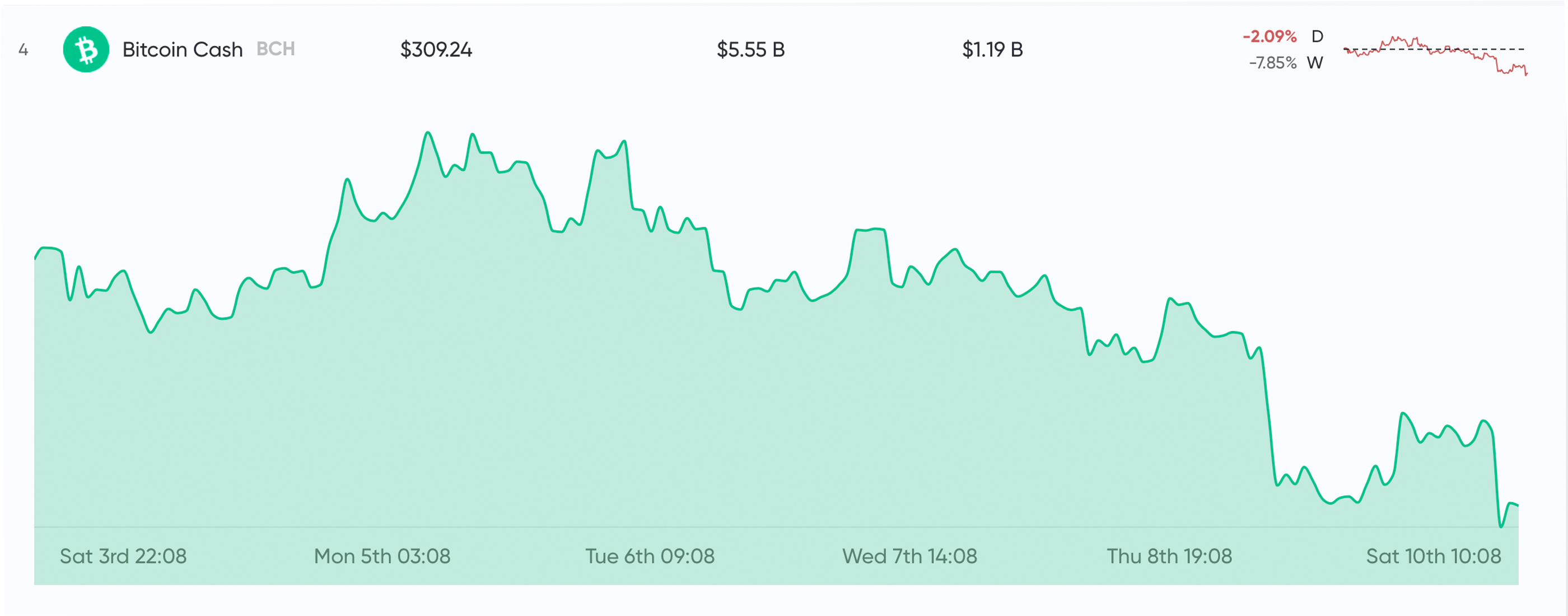Open the red sparkline mini chart
The width and height of the screenshot is (1568, 616).
1435,55
